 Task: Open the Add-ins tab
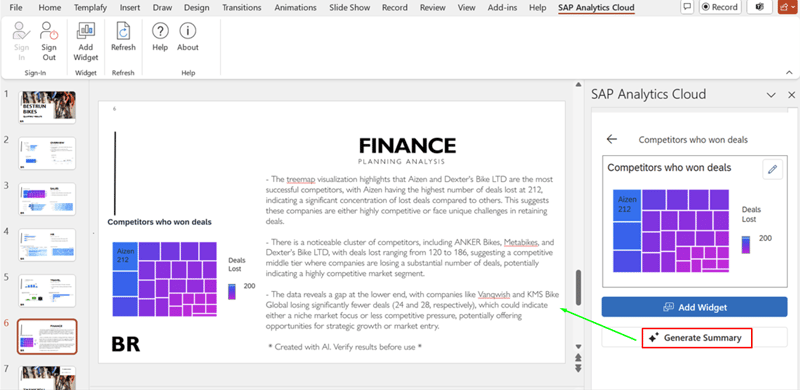[503, 8]
